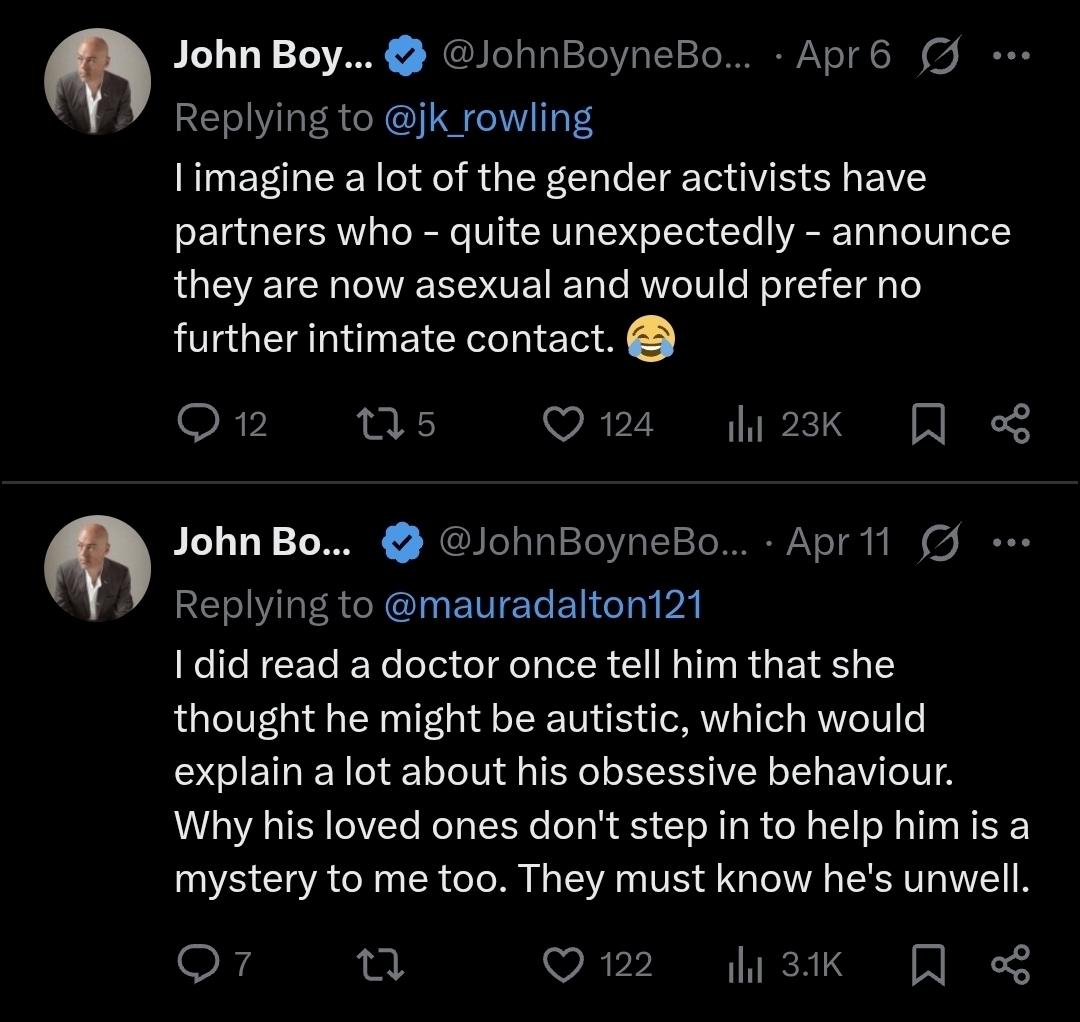Share the April 6 tweet

pyautogui.click(x=1010, y=425)
